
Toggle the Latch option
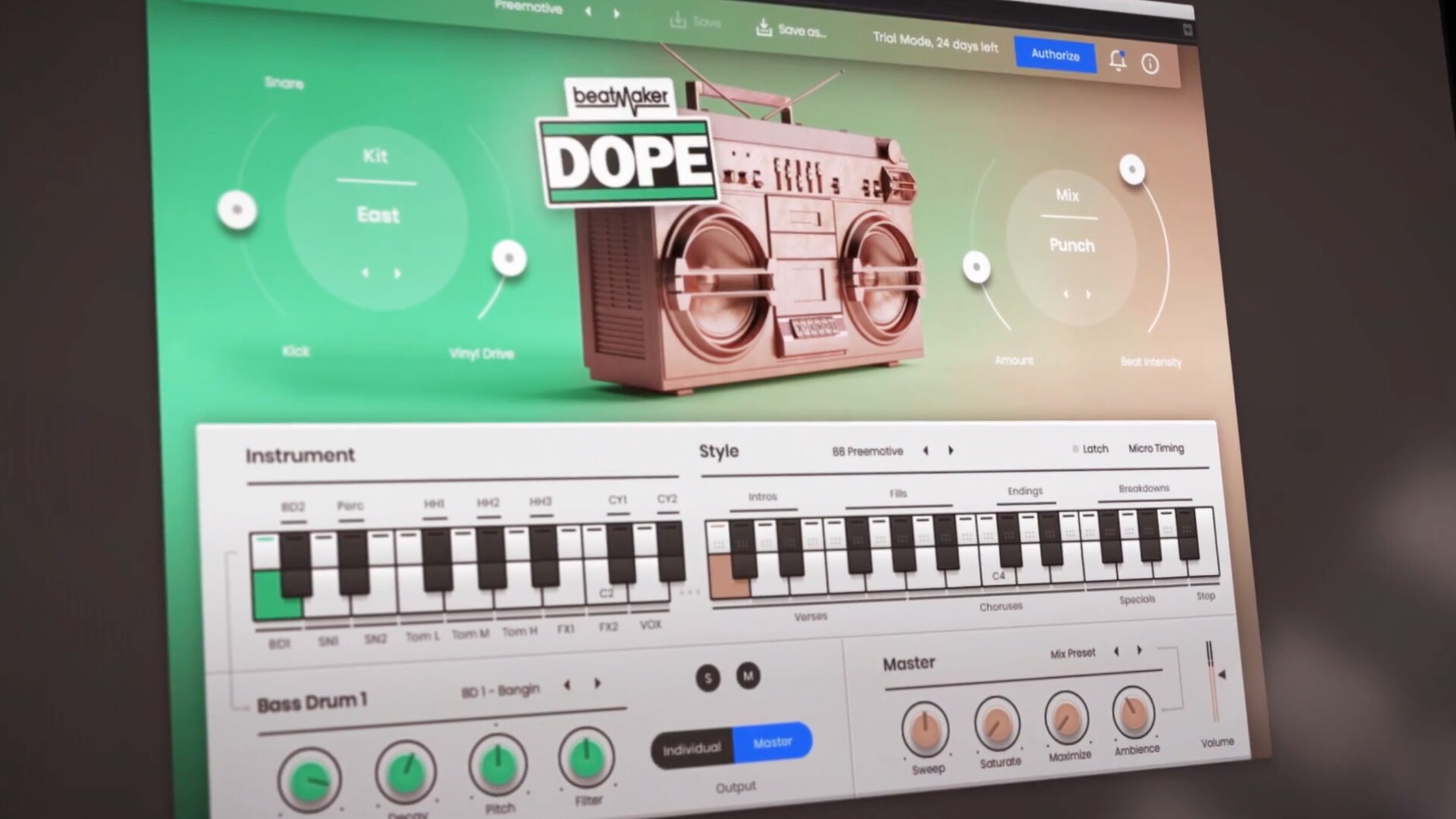click(x=1090, y=449)
